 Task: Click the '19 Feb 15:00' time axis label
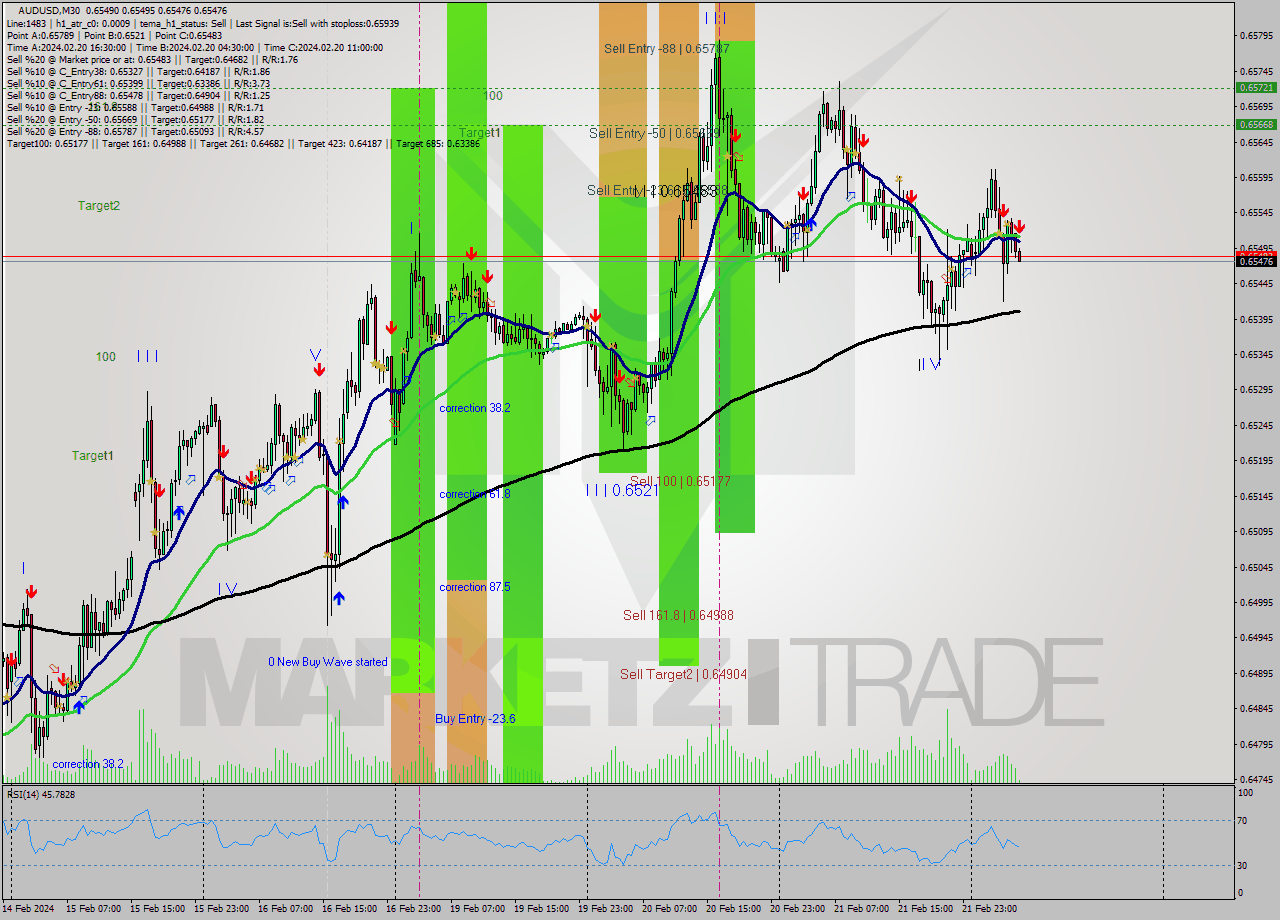[x=540, y=909]
